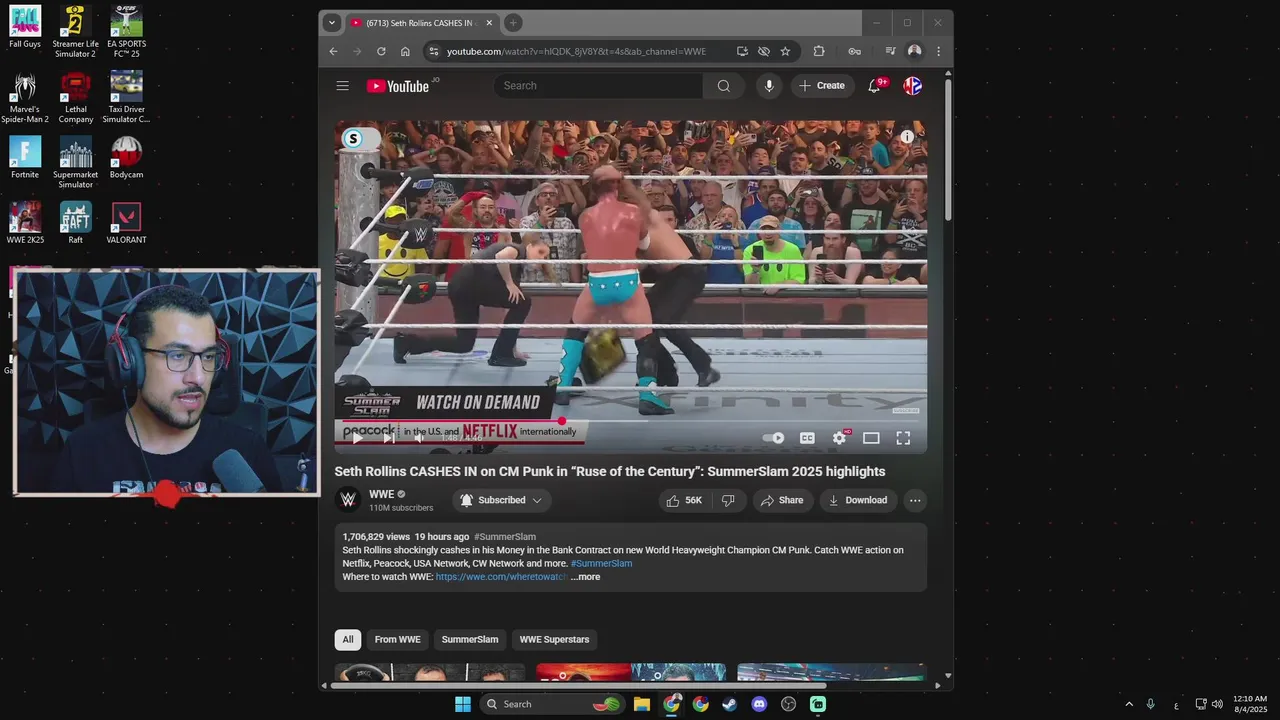This screenshot has width=1280, height=720.
Task: Enter fullscreen video mode
Action: tap(903, 438)
